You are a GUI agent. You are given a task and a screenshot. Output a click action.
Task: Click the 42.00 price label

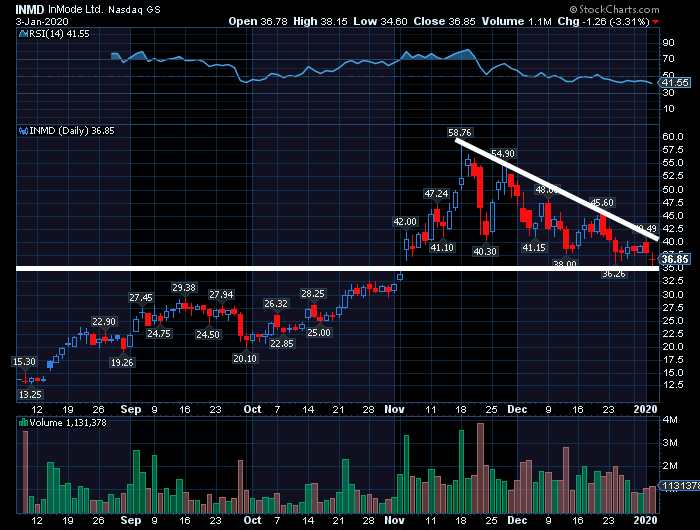click(x=405, y=222)
